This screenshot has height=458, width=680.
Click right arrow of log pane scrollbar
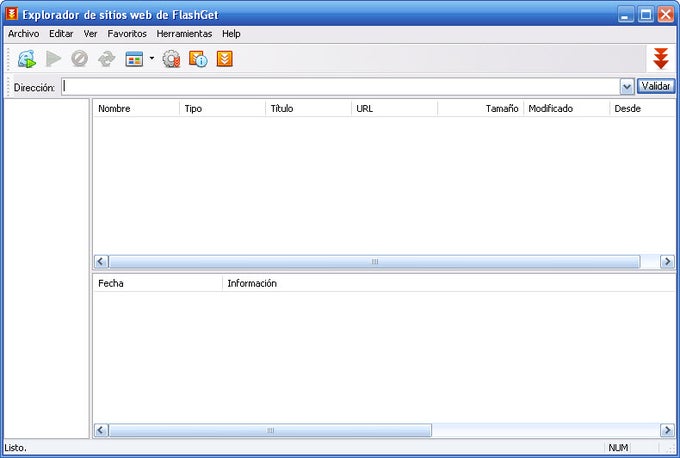(667, 430)
